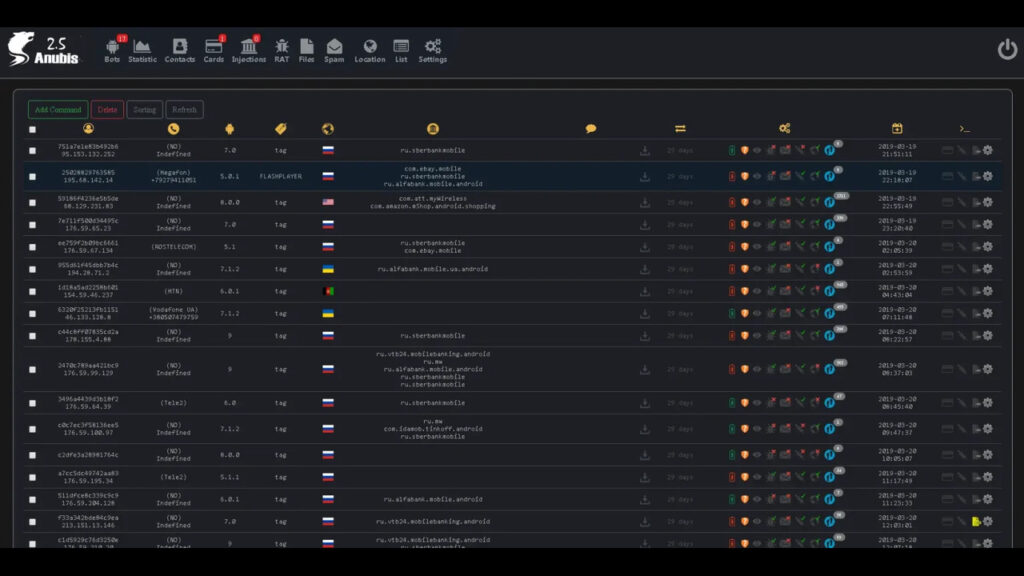Image resolution: width=1024 pixels, height=576 pixels.
Task: Click the bank apps column header icon
Action: (x=433, y=129)
